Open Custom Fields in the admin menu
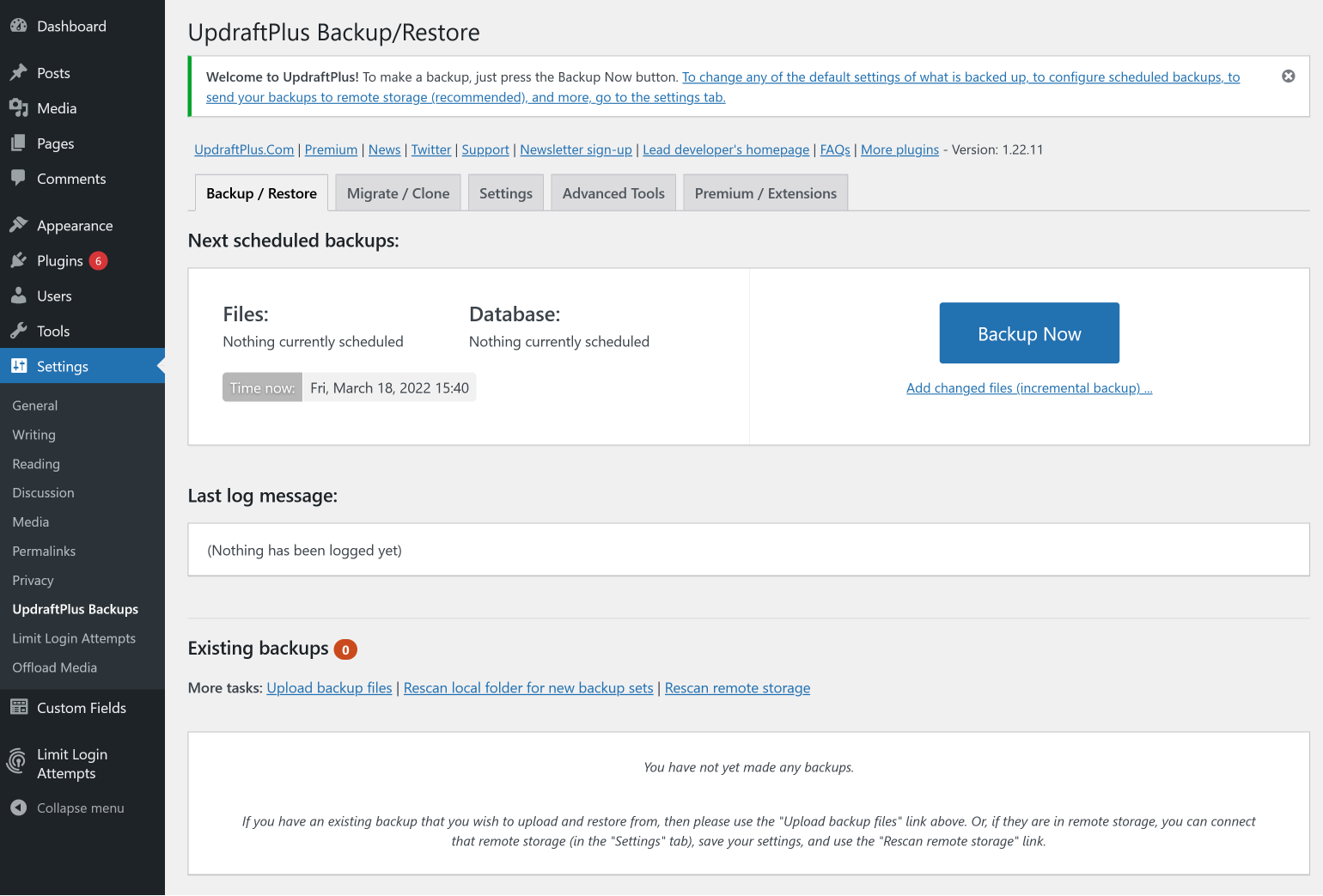Image resolution: width=1323 pixels, height=896 pixels. (82, 708)
